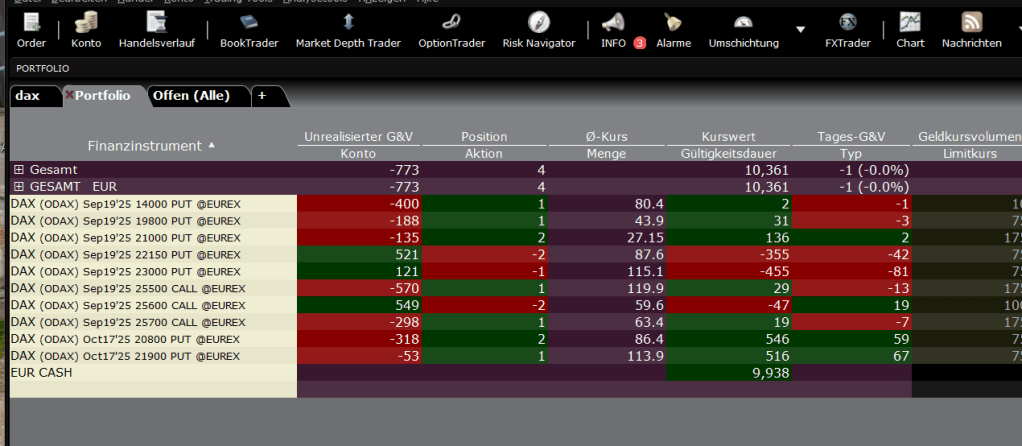The width and height of the screenshot is (1022, 446).
Task: Close the Portfolio tab with red X
Action: pyautogui.click(x=68, y=96)
